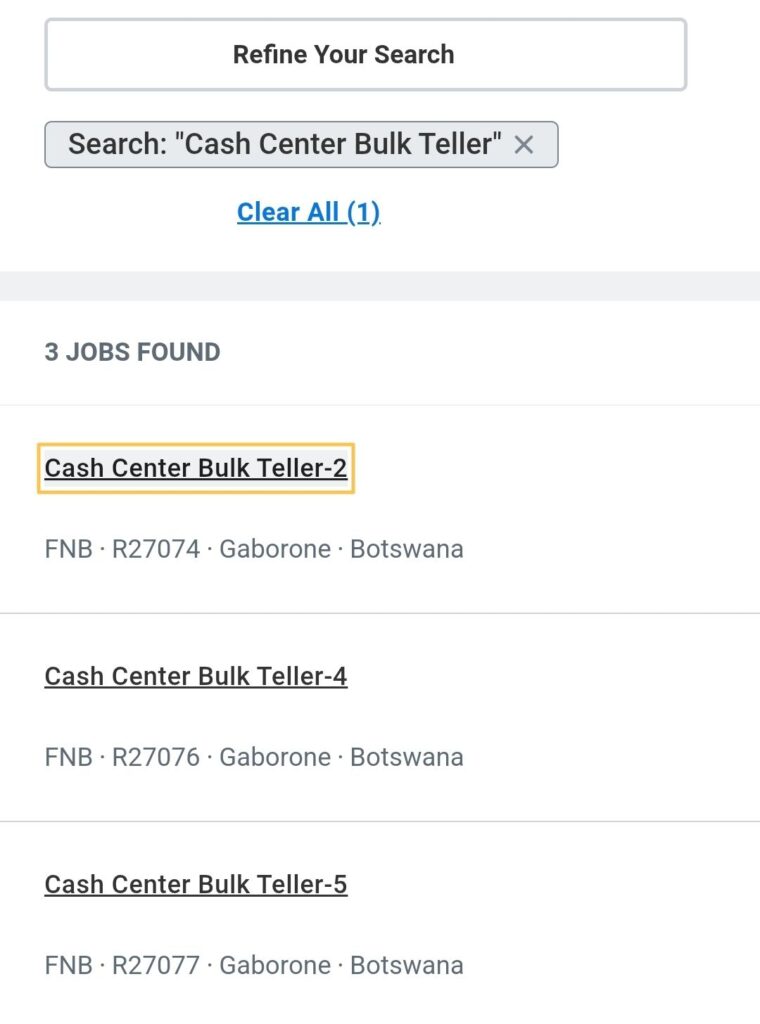Click job ID R27076

(x=156, y=757)
